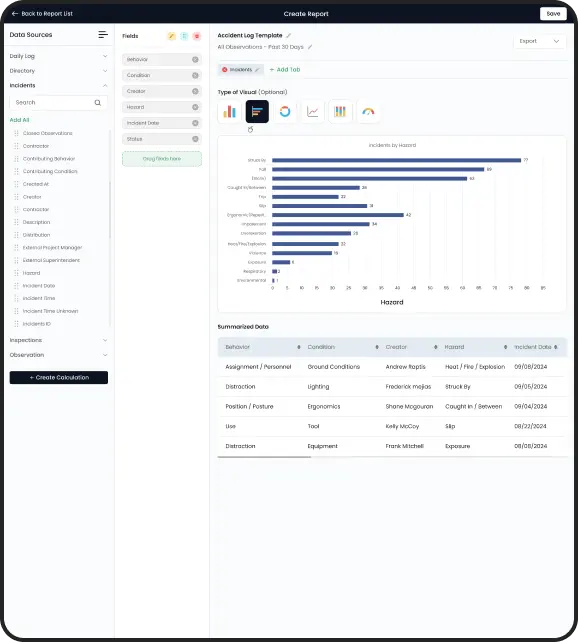Click the Ground Conditions table cell

point(334,367)
